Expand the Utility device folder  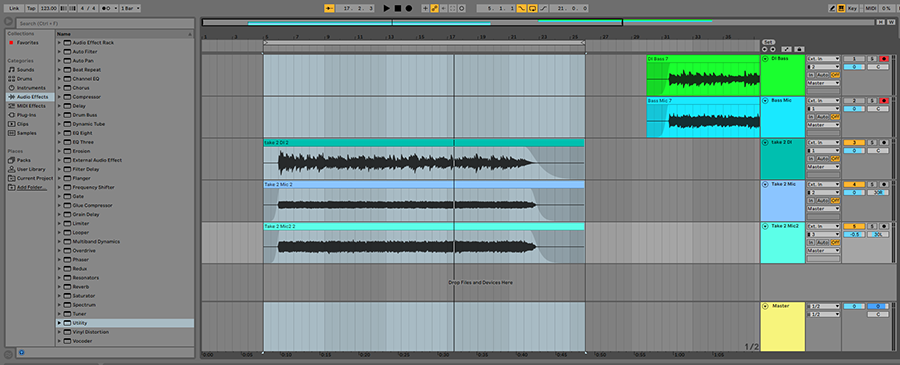59,323
